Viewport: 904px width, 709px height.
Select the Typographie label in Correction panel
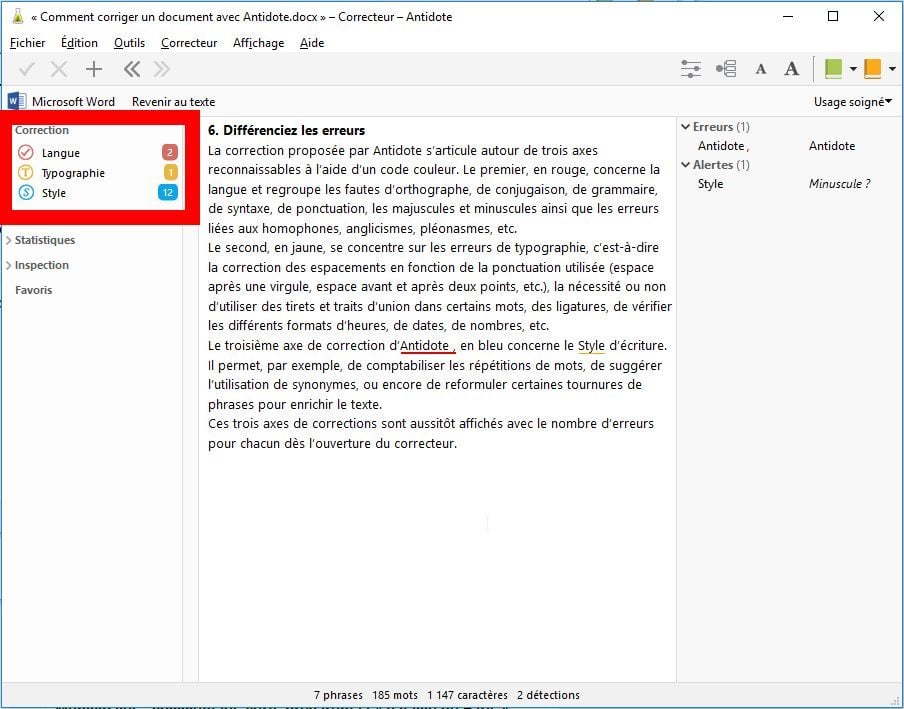tap(73, 173)
